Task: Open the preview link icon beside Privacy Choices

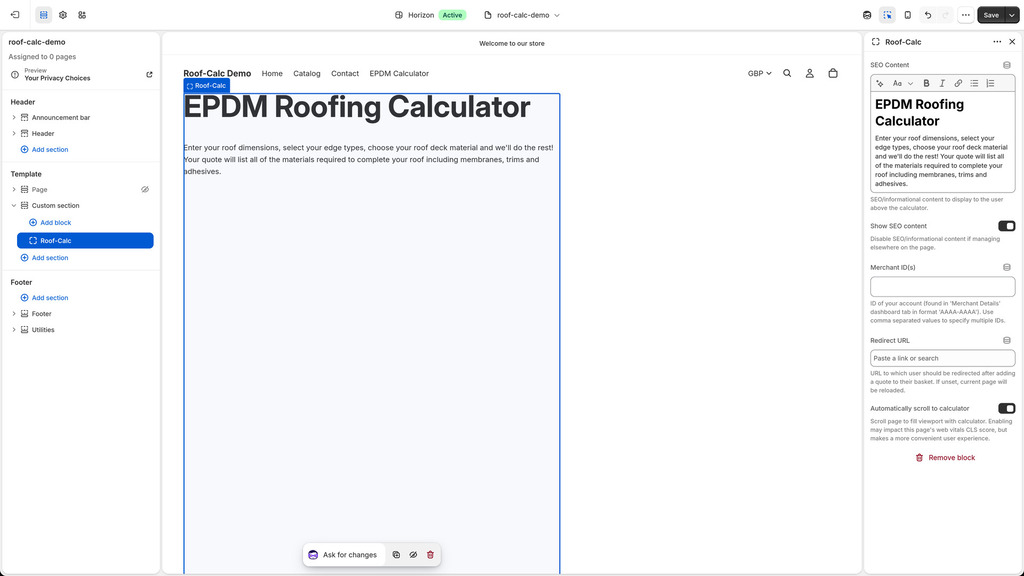Action: pyautogui.click(x=149, y=74)
